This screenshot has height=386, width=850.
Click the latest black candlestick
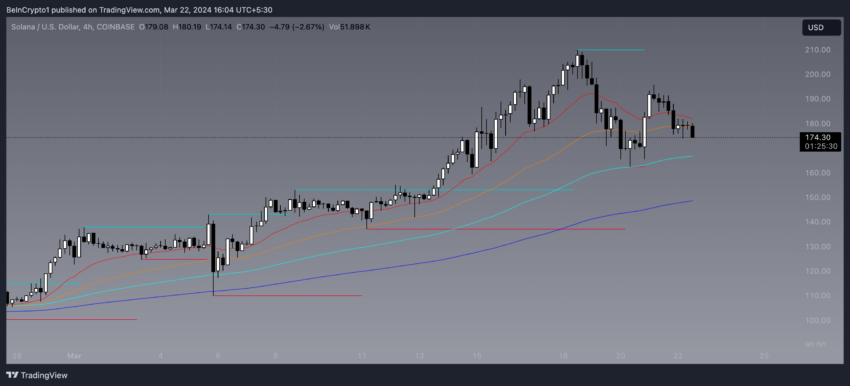pos(692,131)
